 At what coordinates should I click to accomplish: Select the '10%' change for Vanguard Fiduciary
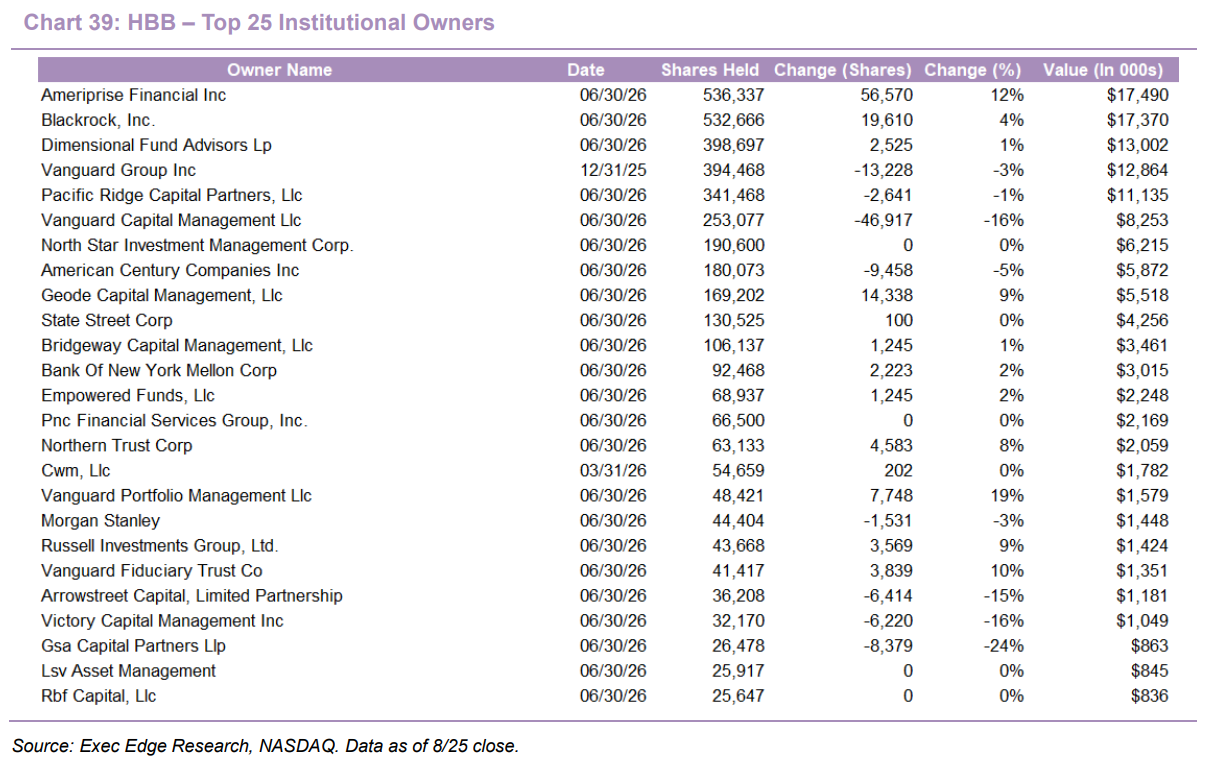coord(1008,570)
